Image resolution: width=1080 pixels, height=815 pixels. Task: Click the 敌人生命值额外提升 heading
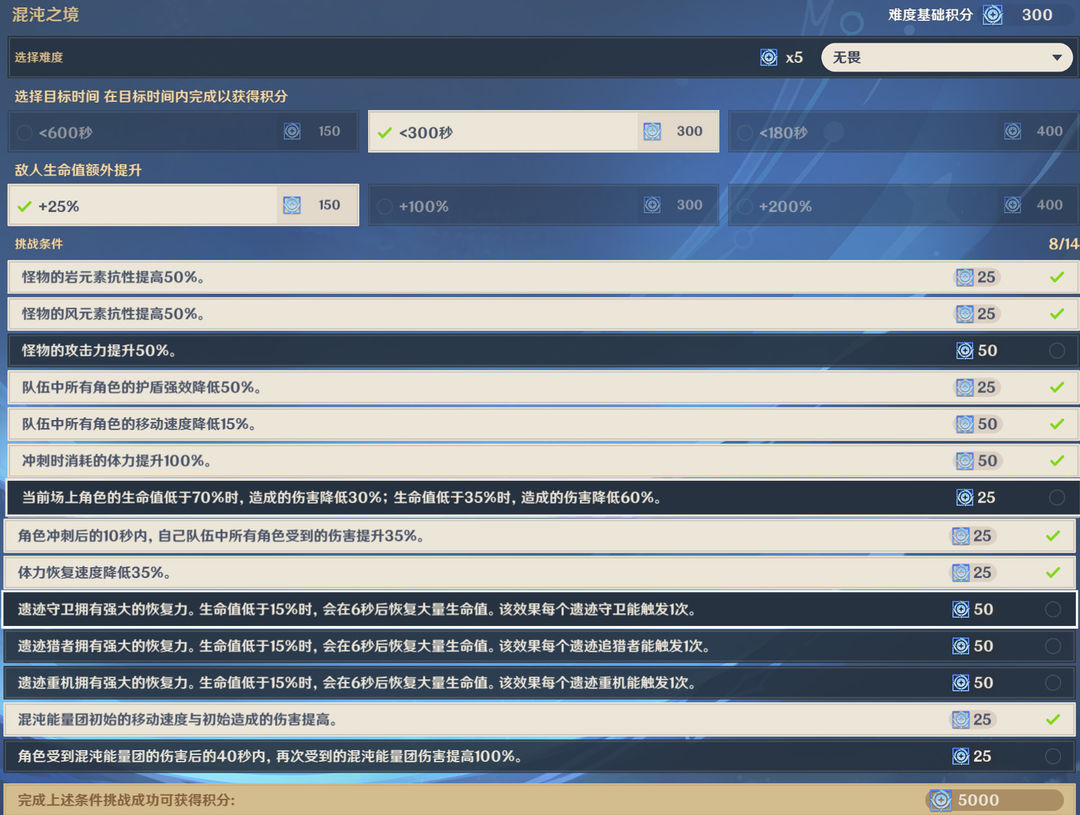(x=78, y=169)
